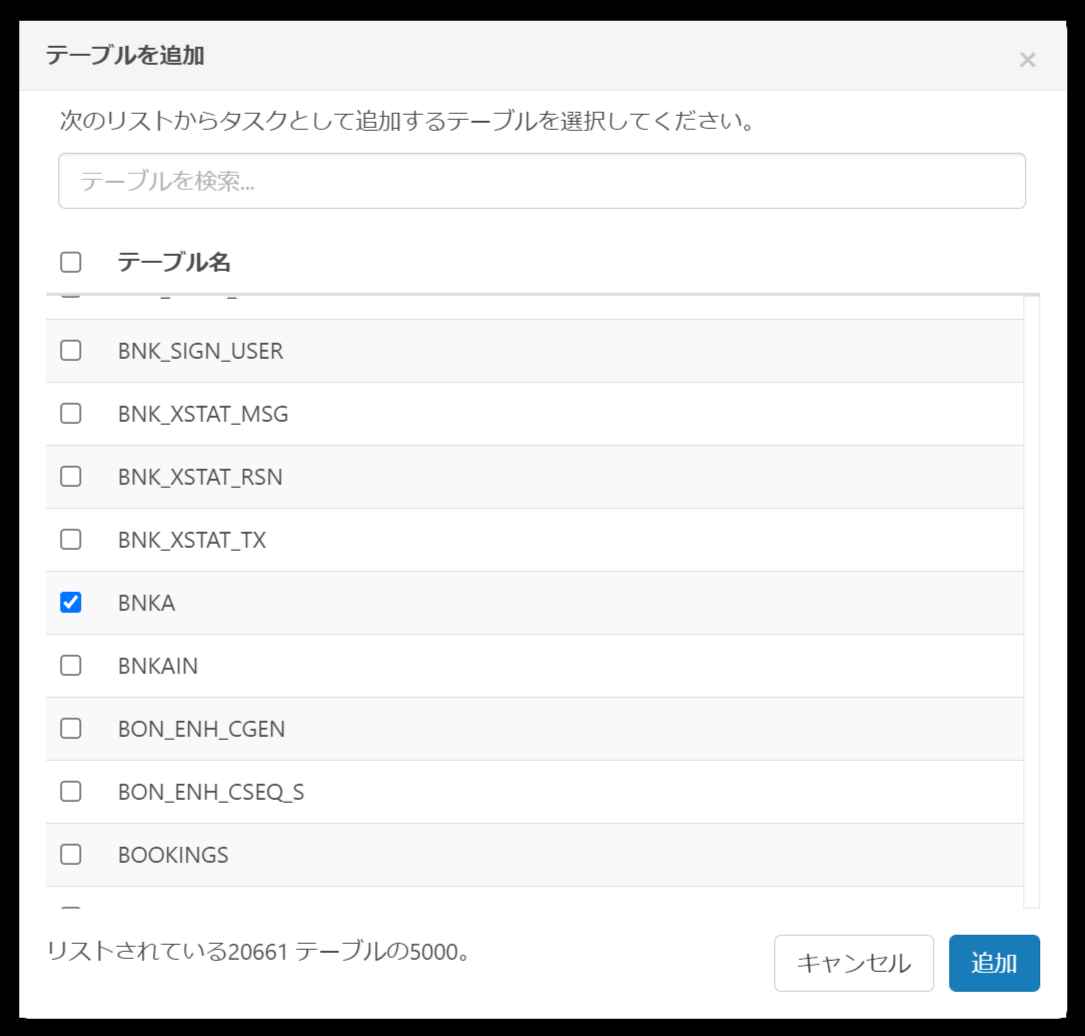
Task: Select the BON_ENH_CSEQ_S checkbox
Action: 71,792
